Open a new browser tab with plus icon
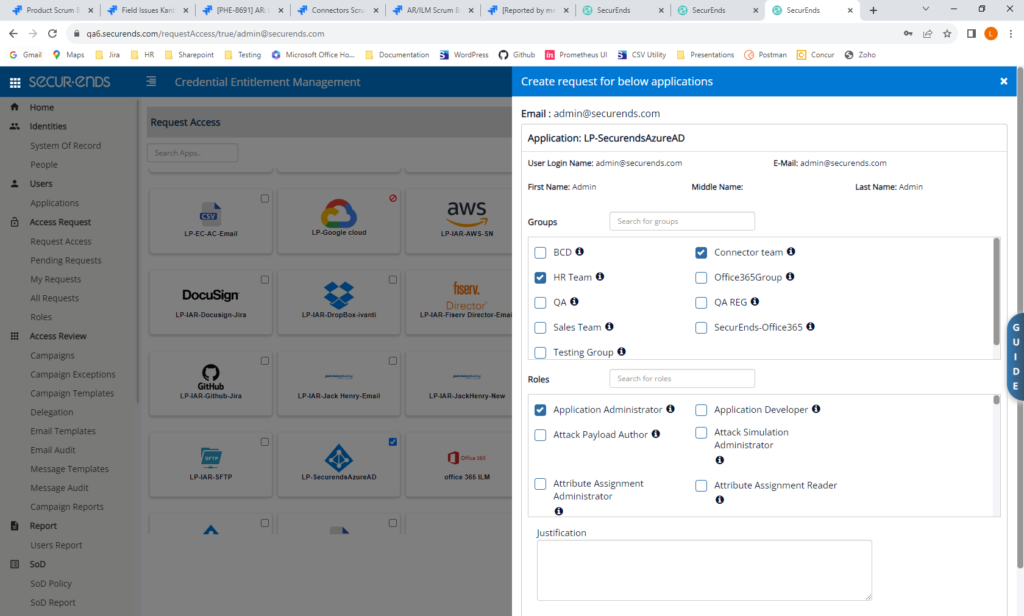The height and width of the screenshot is (616, 1024). tap(873, 10)
